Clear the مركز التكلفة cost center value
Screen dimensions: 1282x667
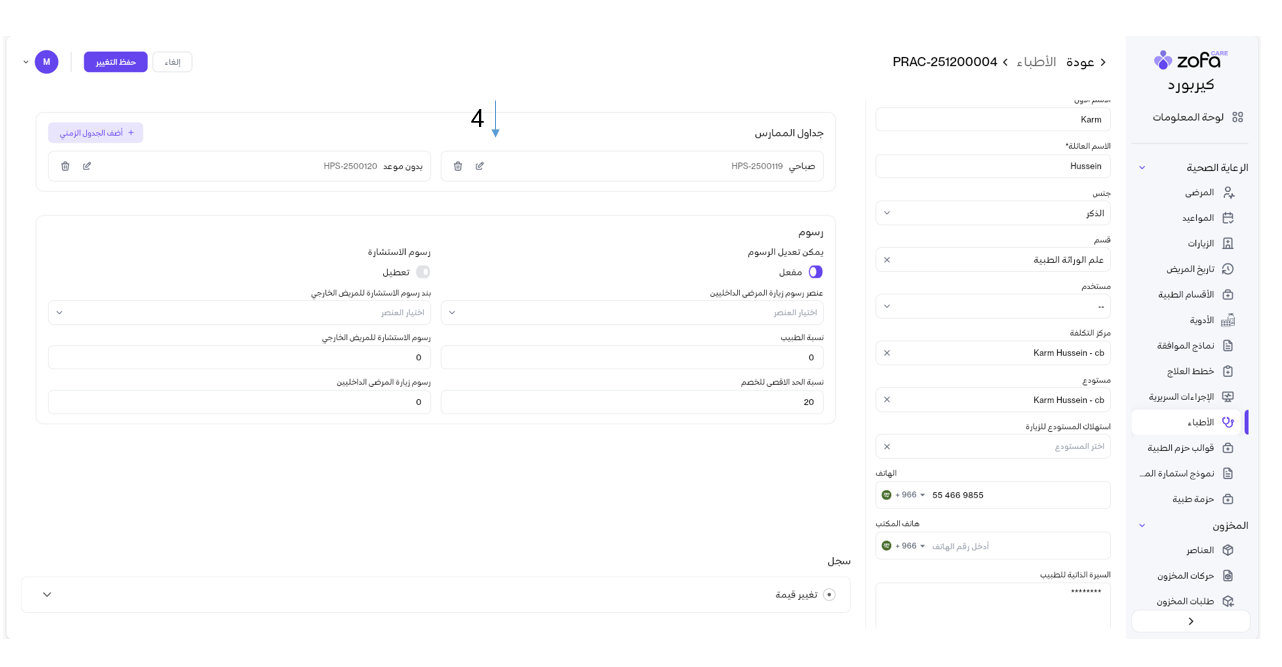click(x=887, y=353)
